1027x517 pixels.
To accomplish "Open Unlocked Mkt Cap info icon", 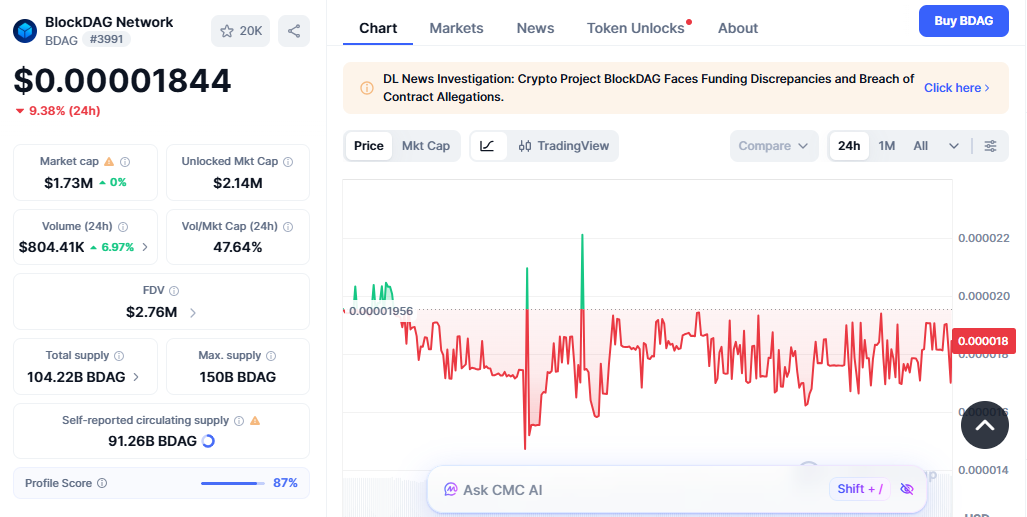I will 288,161.
